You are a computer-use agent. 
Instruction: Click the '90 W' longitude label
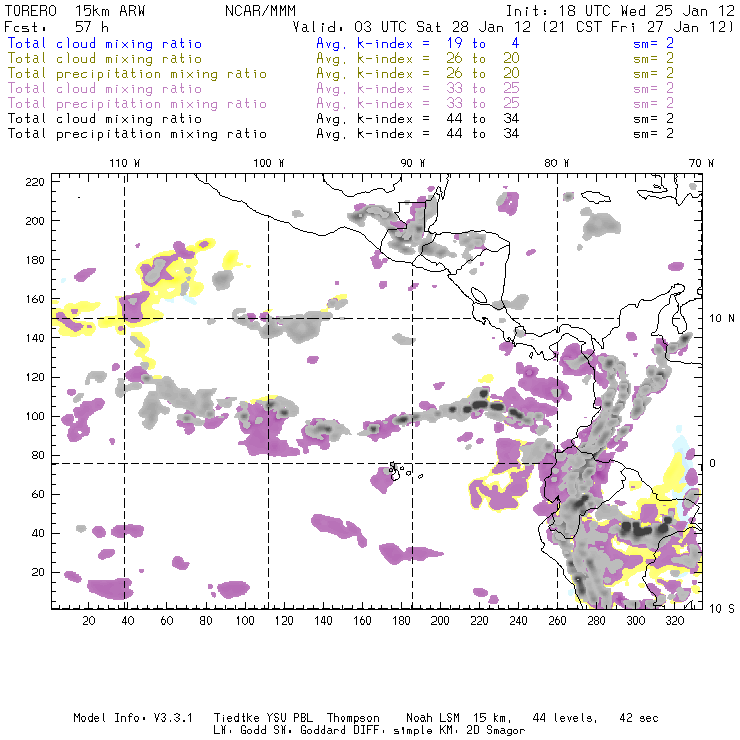tap(413, 163)
